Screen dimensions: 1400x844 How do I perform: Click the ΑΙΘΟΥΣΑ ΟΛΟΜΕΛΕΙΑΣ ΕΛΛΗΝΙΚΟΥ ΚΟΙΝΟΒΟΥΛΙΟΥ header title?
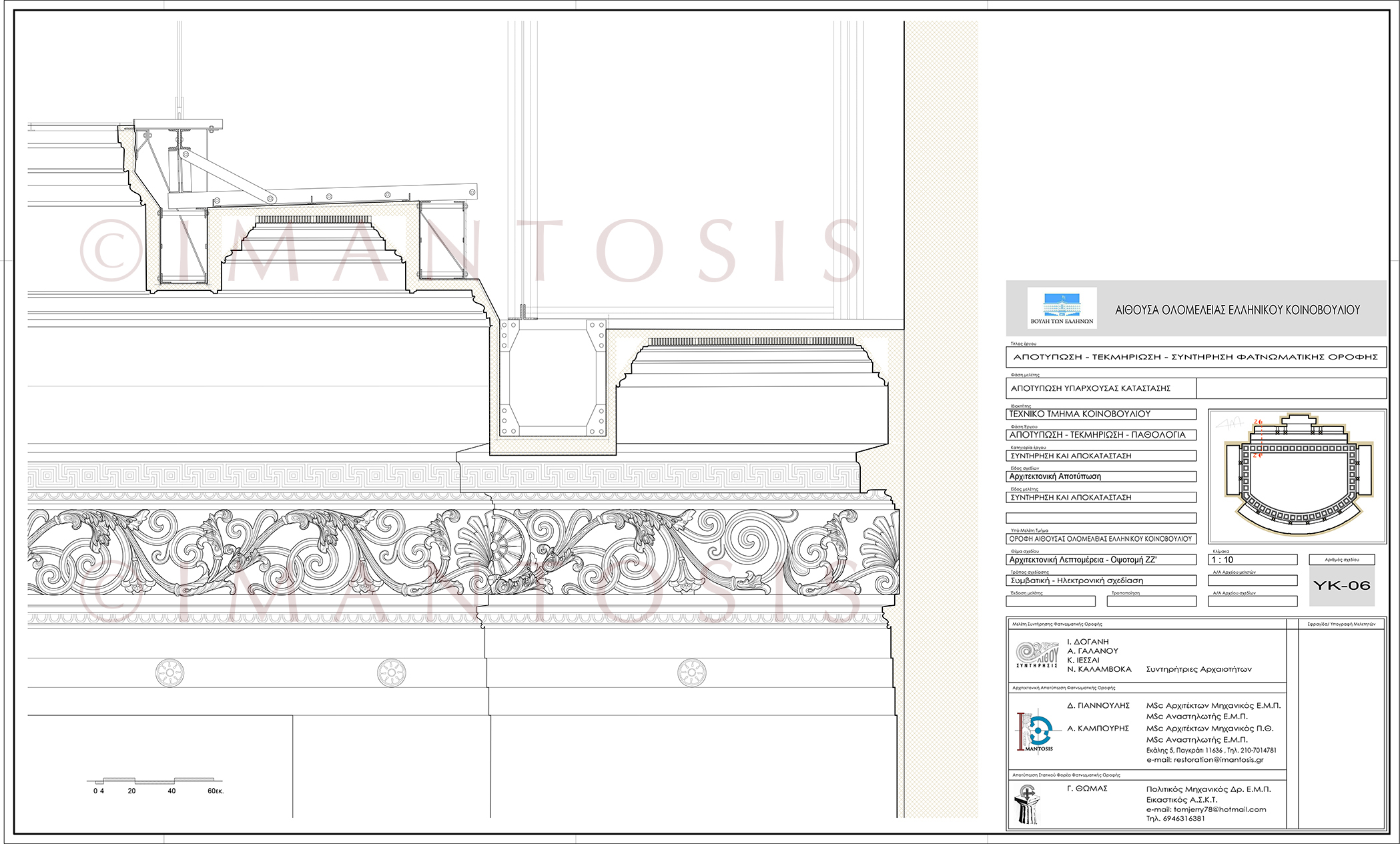[x=1237, y=310]
